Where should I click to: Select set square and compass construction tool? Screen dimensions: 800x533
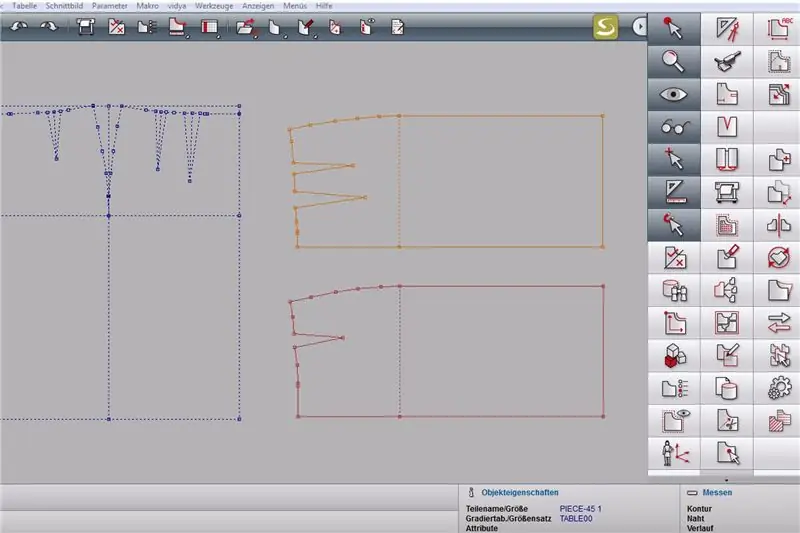pos(727,29)
